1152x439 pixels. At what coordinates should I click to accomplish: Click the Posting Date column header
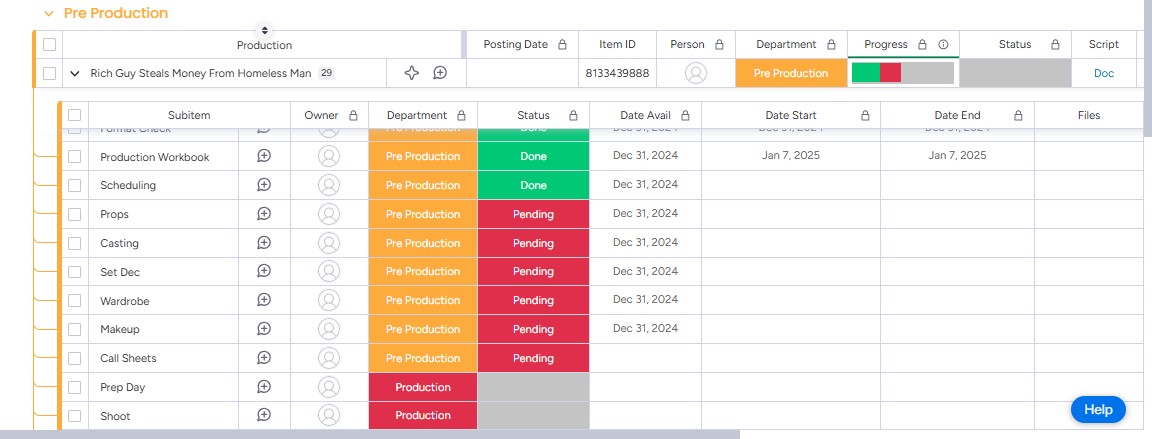pos(515,45)
